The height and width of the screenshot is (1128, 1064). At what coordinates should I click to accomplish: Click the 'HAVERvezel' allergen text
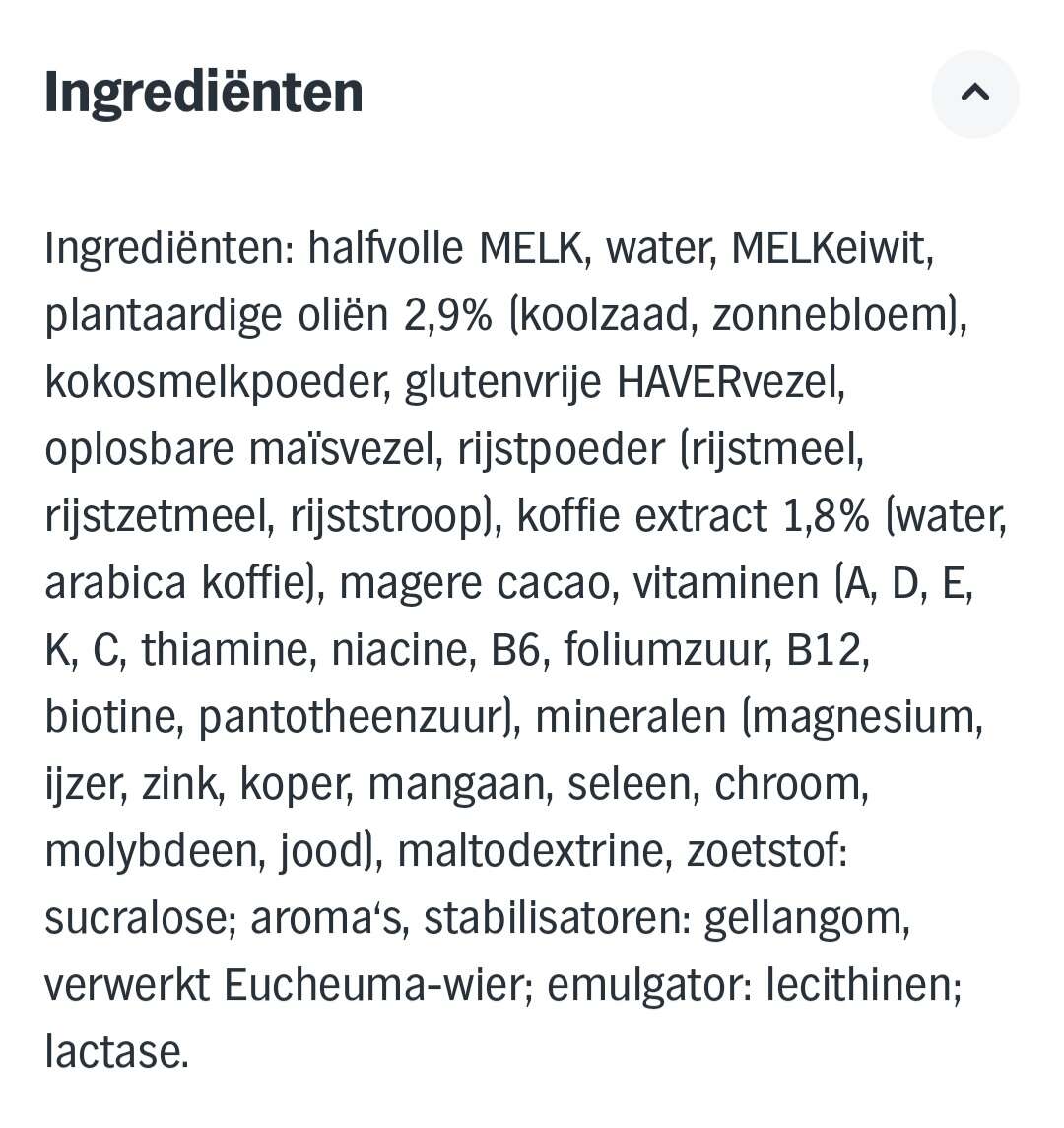[x=730, y=382]
